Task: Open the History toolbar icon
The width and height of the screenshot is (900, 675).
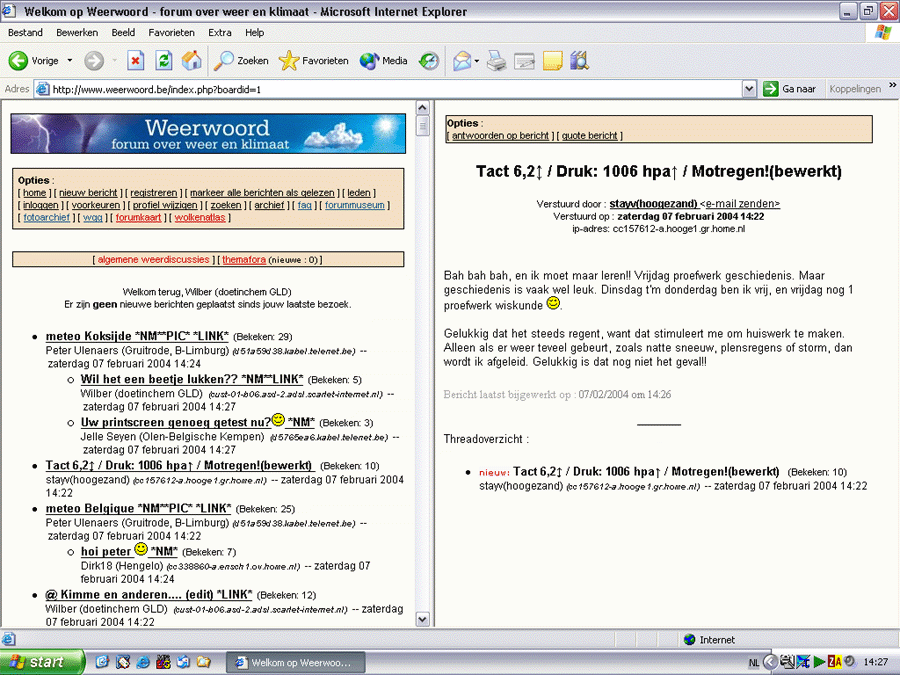Action: (x=429, y=61)
